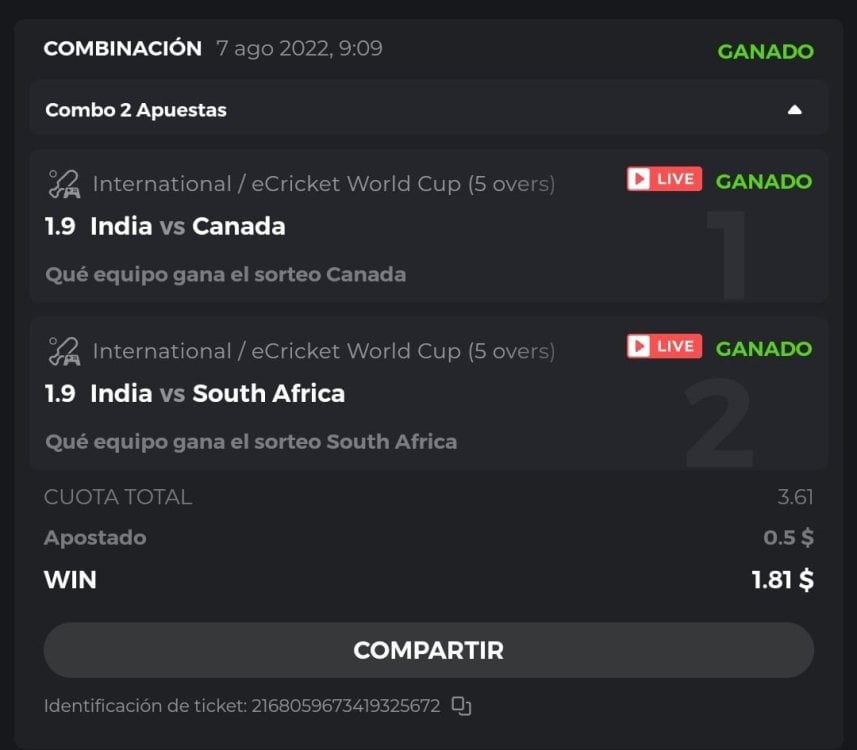Click the eCricket gamepad icon for India vs Canada
The height and width of the screenshot is (750, 857).
64,184
